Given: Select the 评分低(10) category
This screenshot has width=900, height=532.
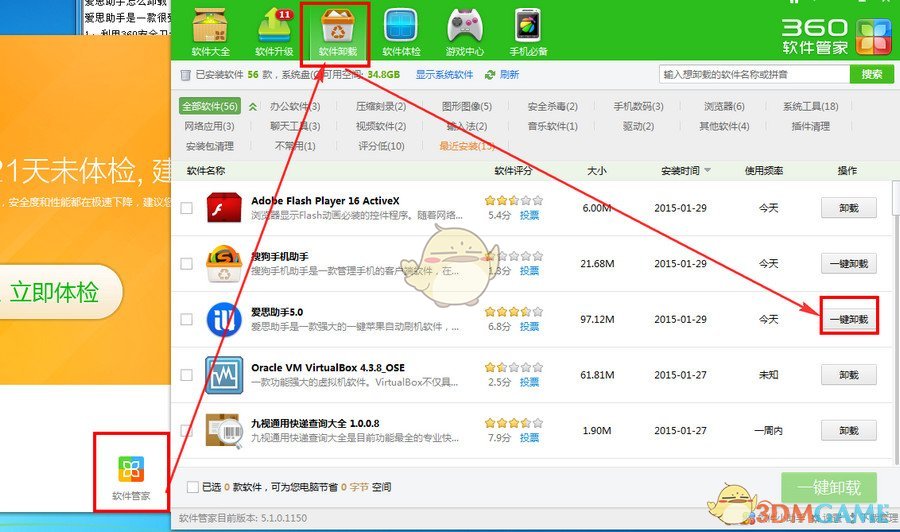Looking at the screenshot, I should [381, 146].
